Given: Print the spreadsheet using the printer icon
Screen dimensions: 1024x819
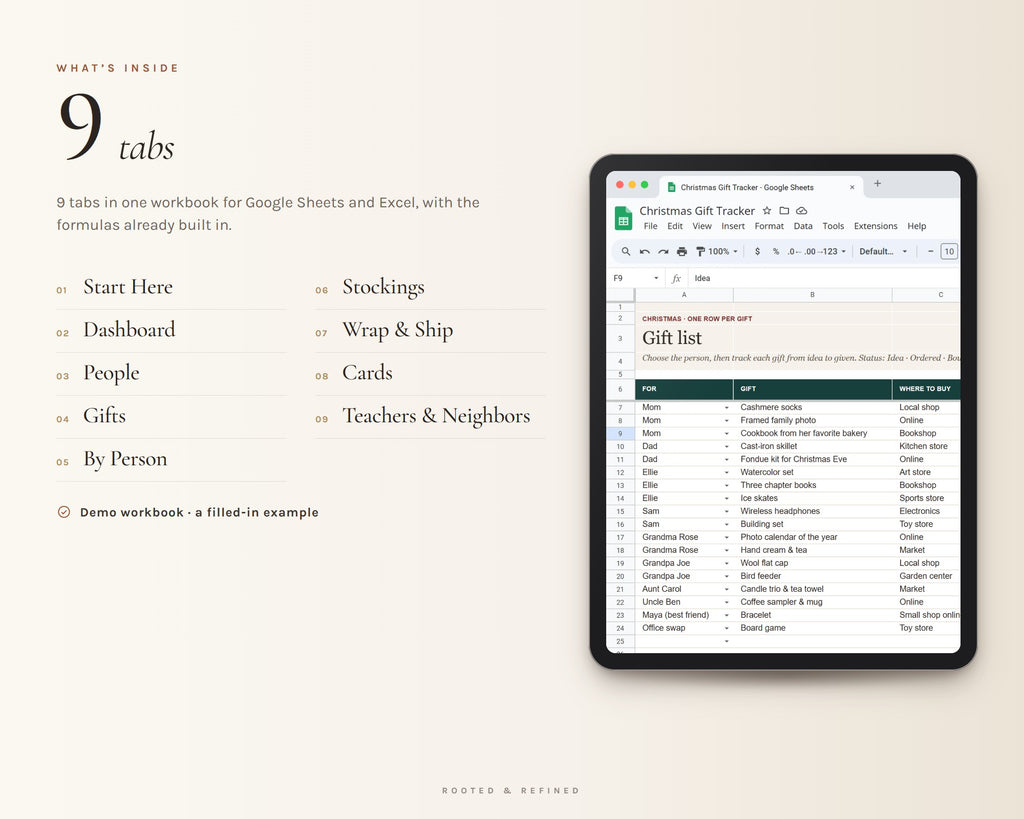Looking at the screenshot, I should coord(682,251).
